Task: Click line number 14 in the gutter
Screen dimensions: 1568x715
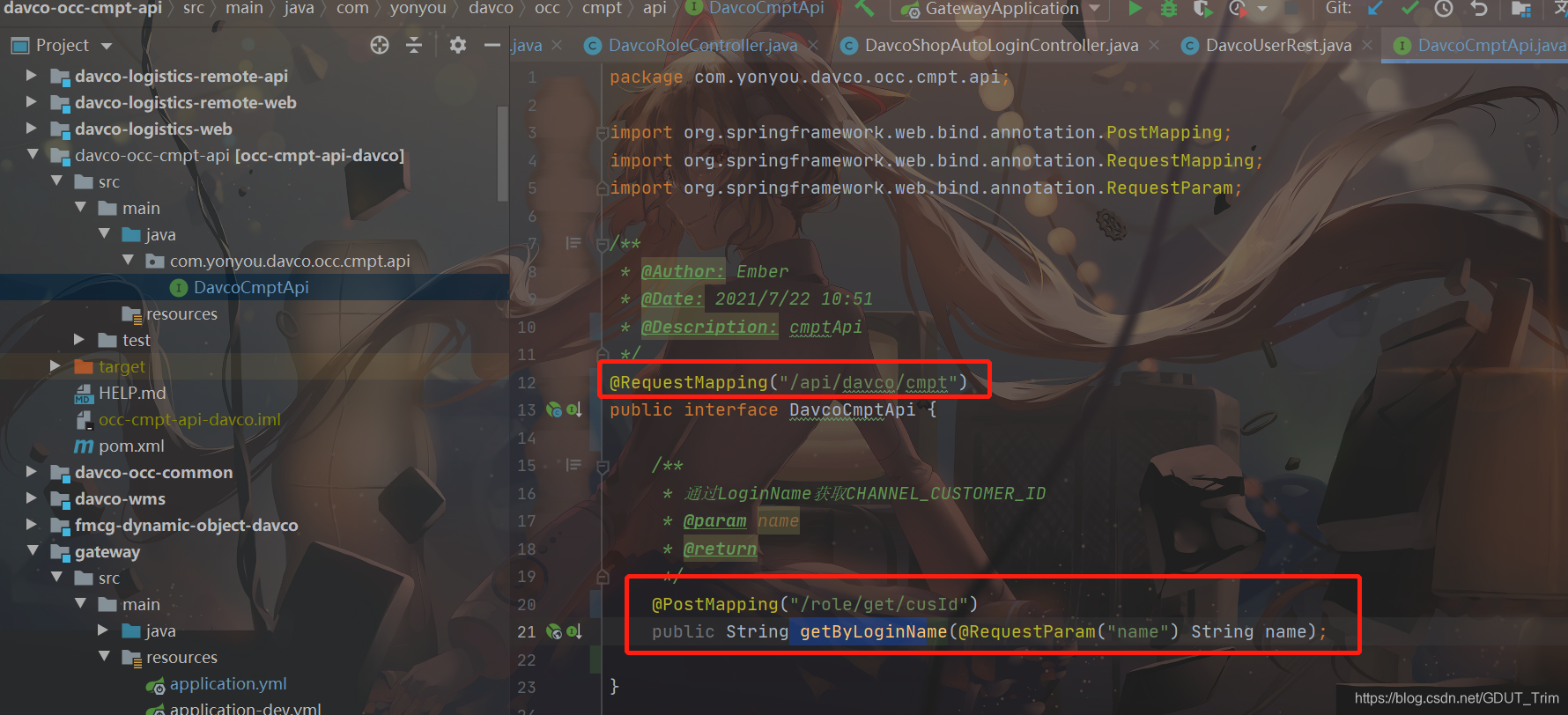Action: click(527, 438)
